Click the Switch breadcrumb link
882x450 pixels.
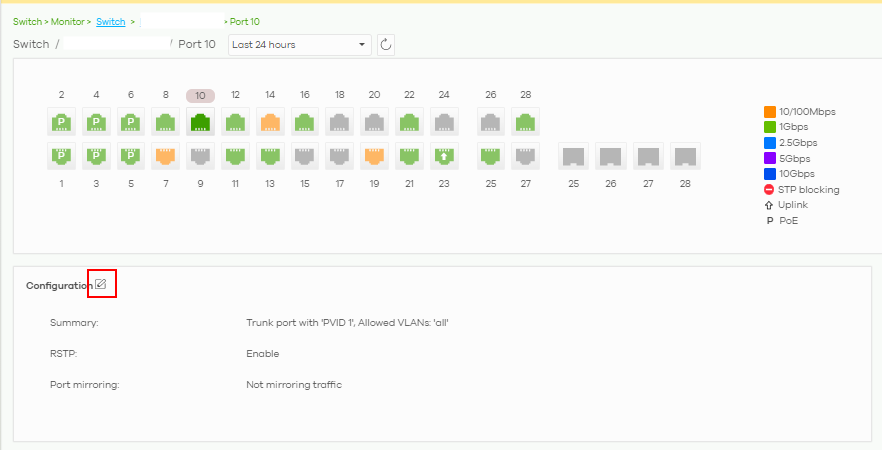110,21
